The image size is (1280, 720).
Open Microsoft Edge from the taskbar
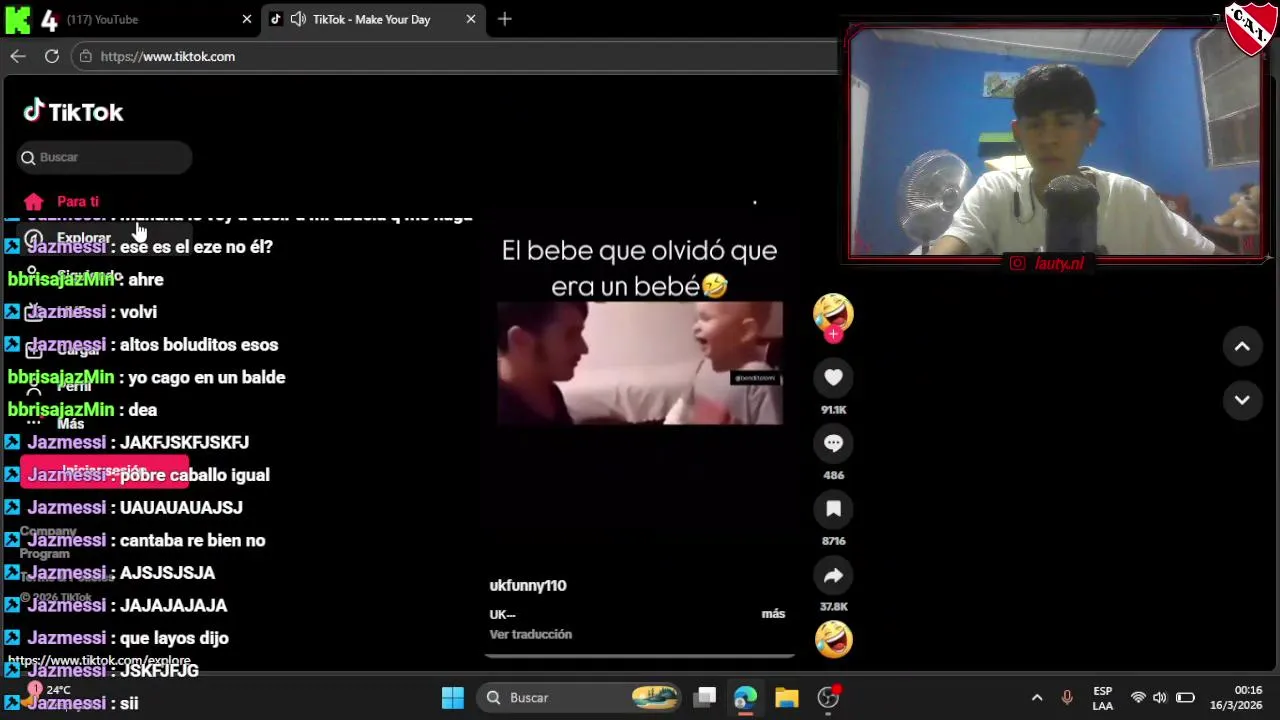click(x=745, y=697)
